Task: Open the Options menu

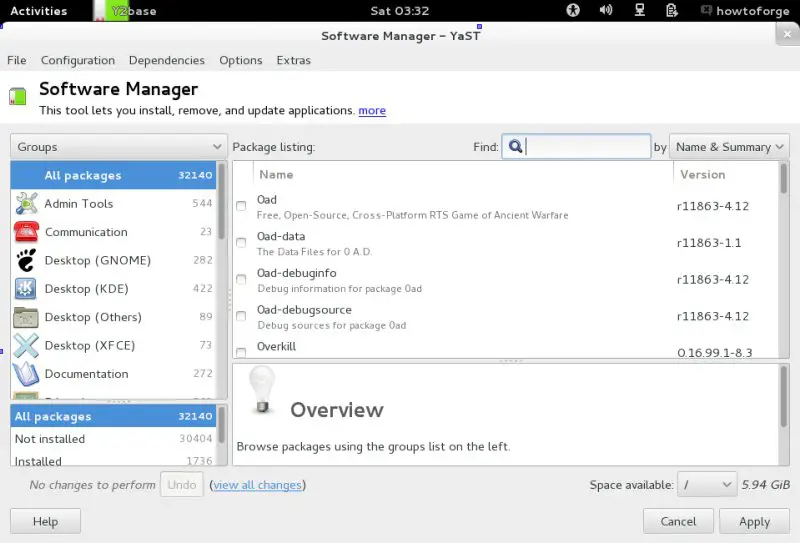Action: pos(241,60)
